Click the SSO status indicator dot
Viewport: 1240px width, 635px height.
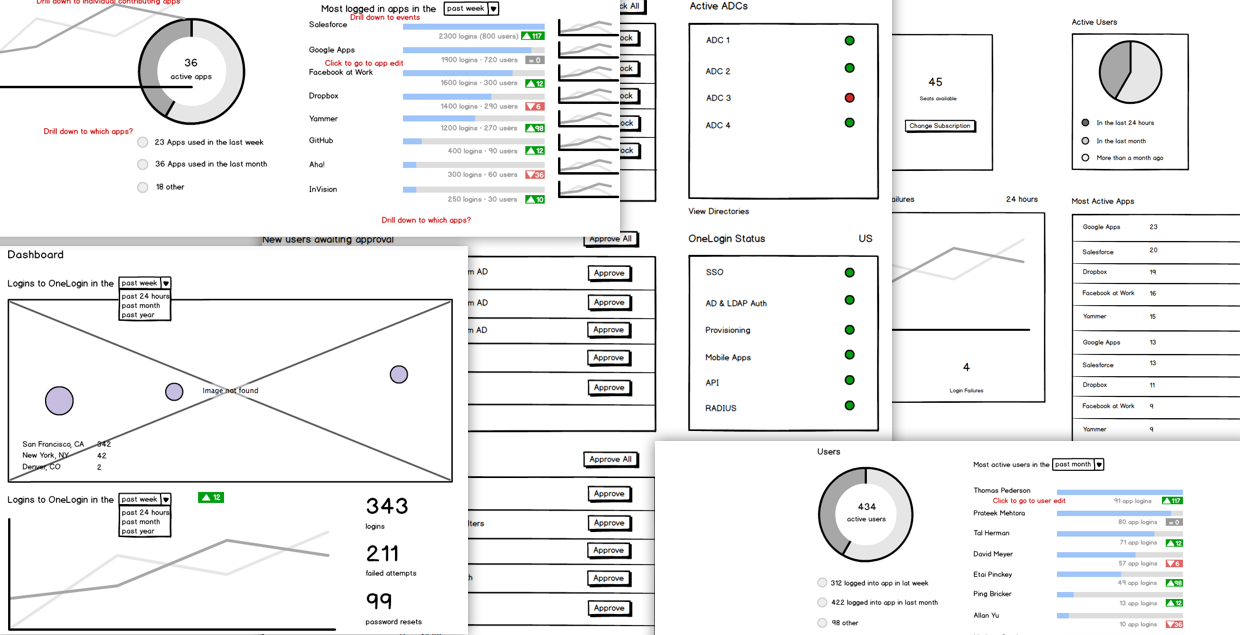849,272
